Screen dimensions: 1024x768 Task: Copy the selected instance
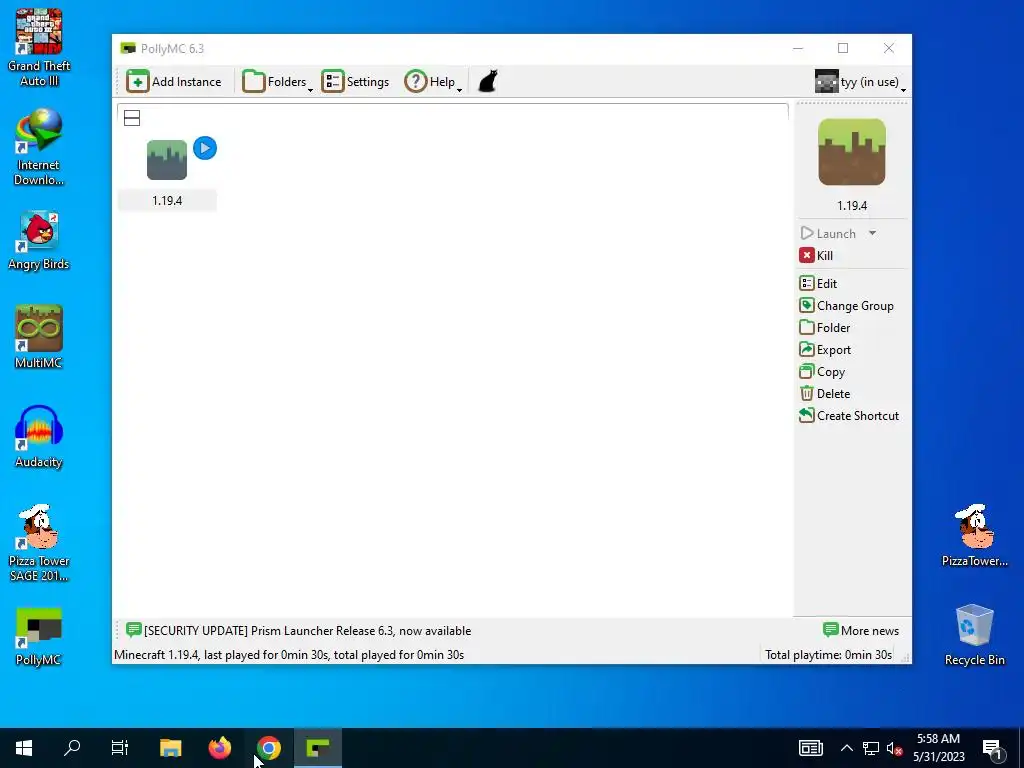[822, 372]
